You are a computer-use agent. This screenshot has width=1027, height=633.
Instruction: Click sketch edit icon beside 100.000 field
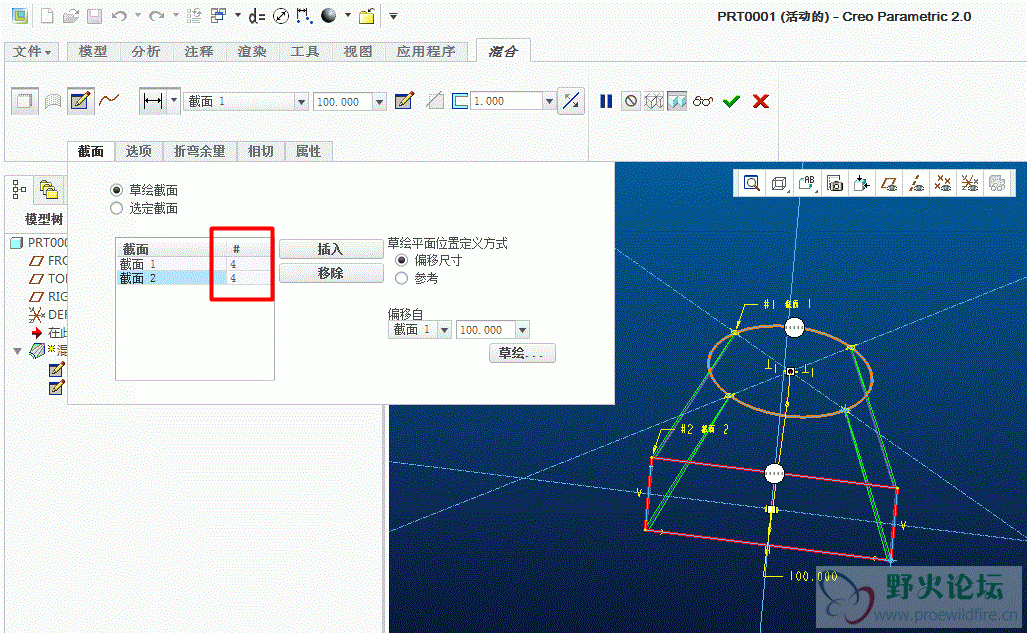404,101
